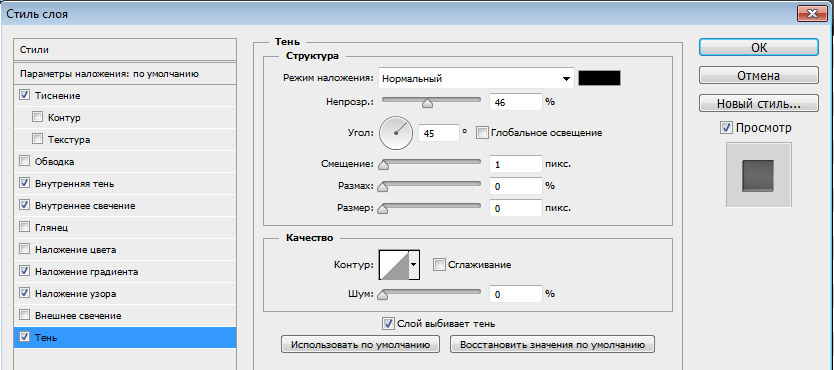Select the Наложение цвета row label

click(76, 250)
